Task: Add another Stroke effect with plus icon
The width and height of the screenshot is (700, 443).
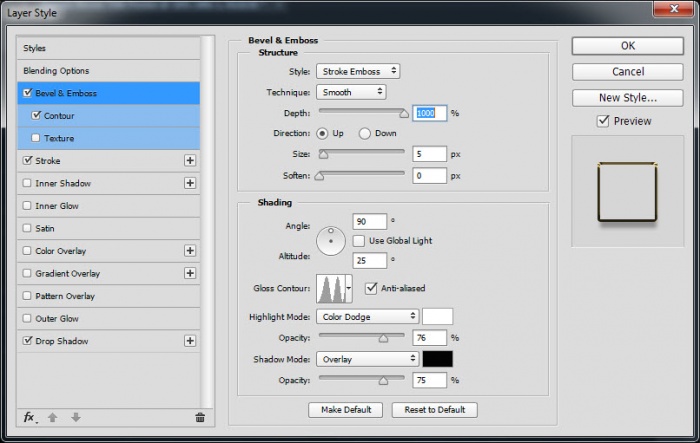Action: click(189, 160)
